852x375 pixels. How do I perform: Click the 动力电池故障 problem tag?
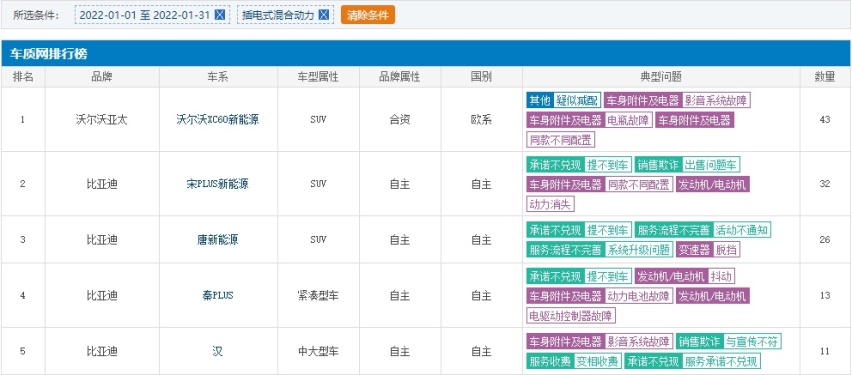tap(638, 297)
